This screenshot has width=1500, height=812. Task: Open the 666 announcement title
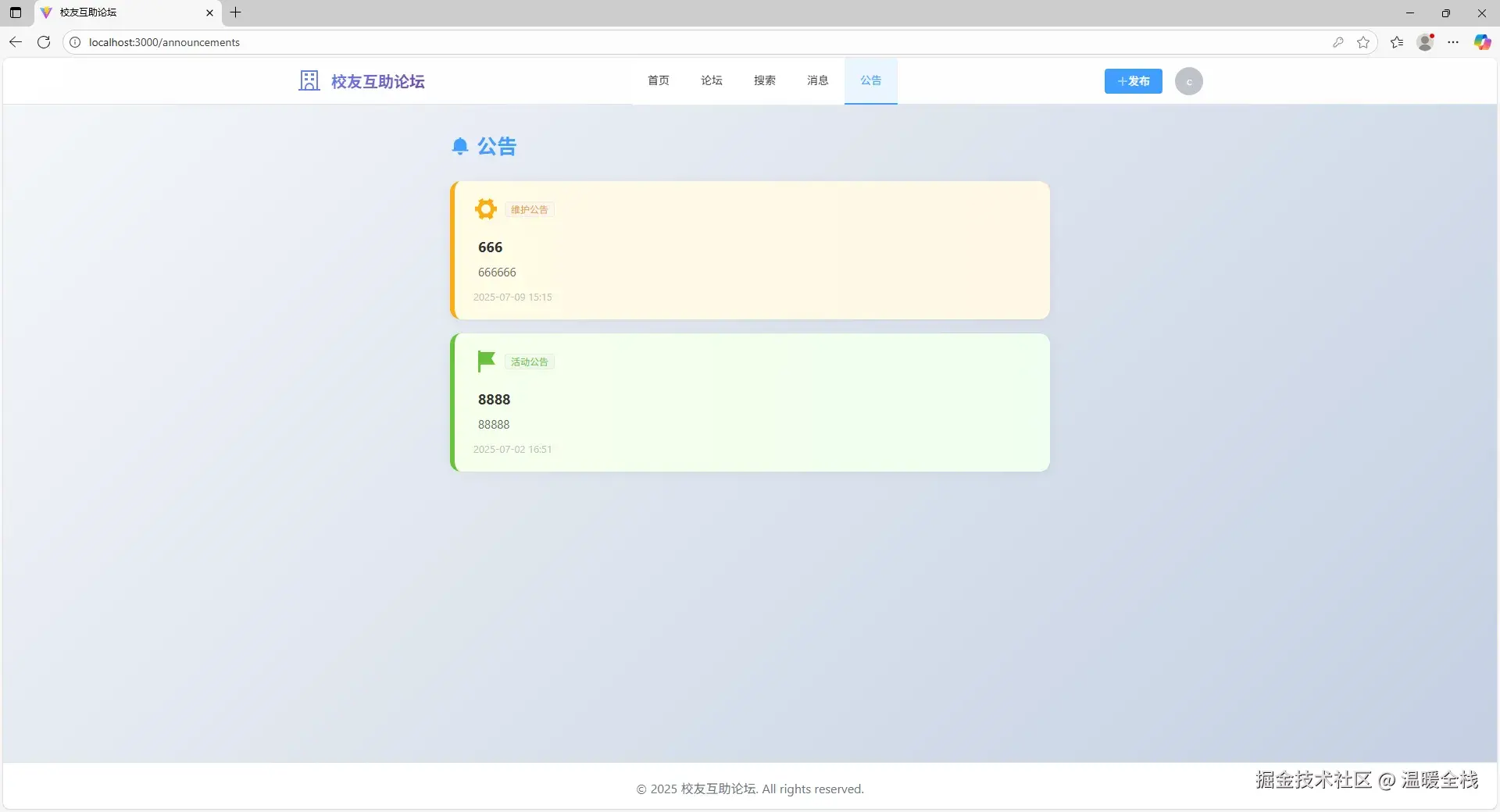pyautogui.click(x=491, y=247)
